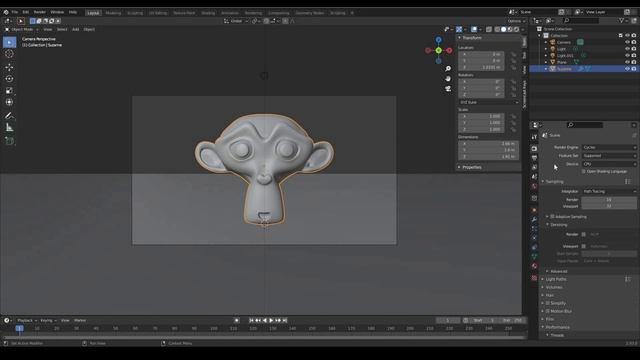Expand the Light Paths panel
This screenshot has height=360, width=640.
(x=556, y=279)
